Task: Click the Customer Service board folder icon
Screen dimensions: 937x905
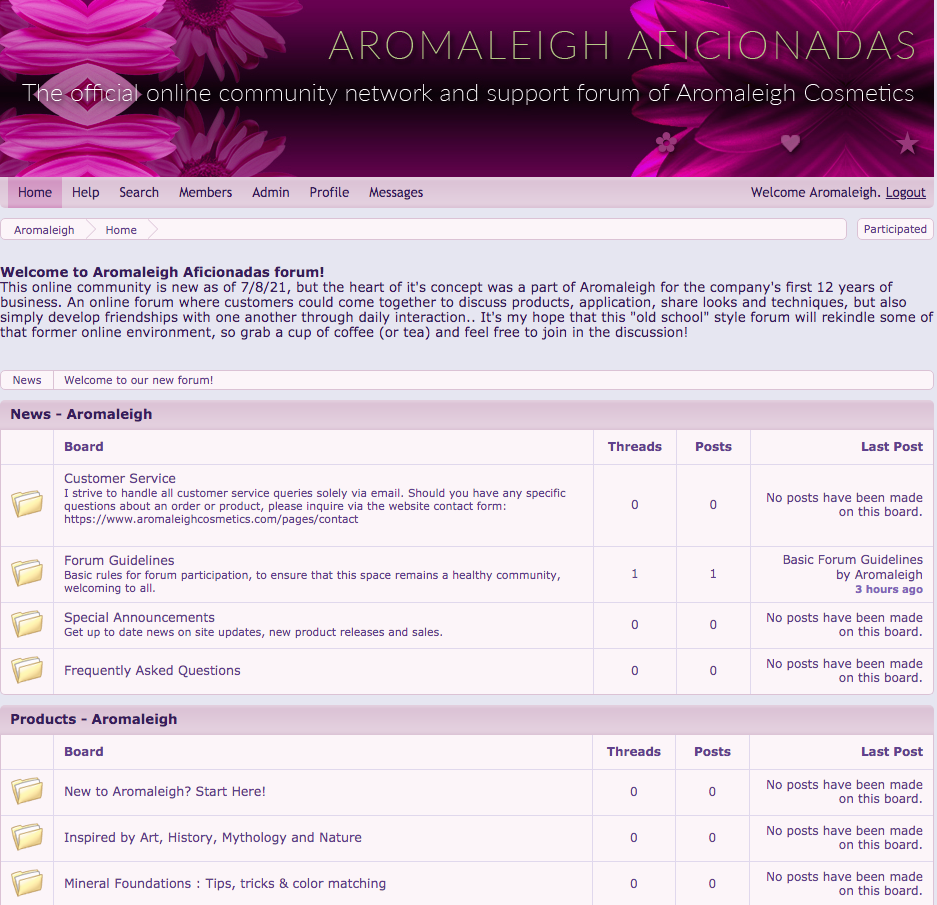Action: point(27,503)
